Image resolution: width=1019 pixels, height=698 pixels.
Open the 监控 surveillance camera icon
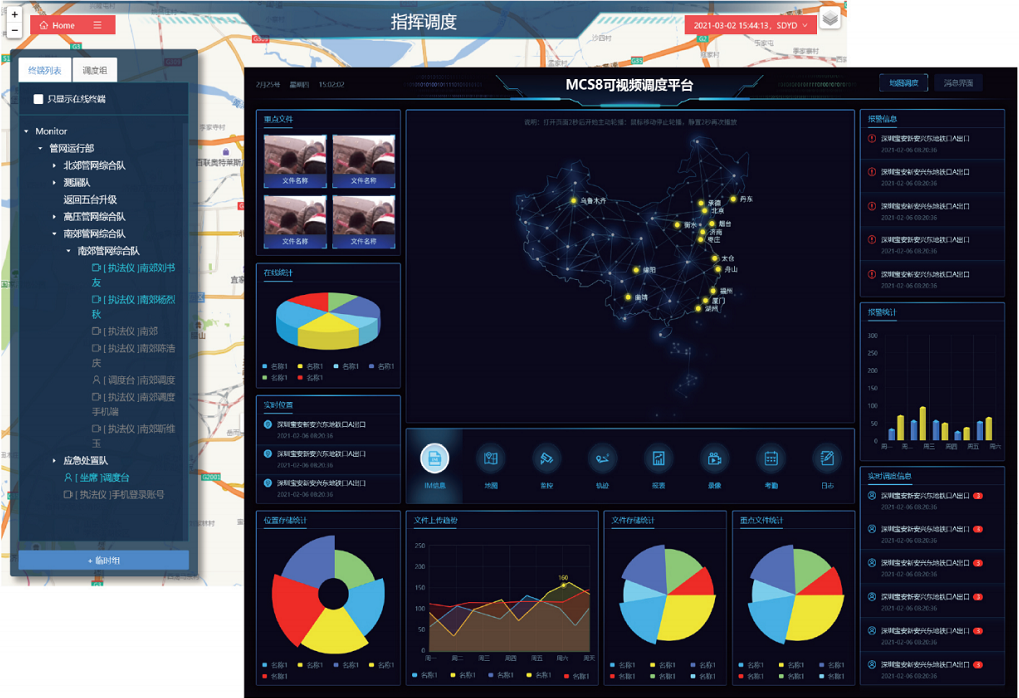547,459
